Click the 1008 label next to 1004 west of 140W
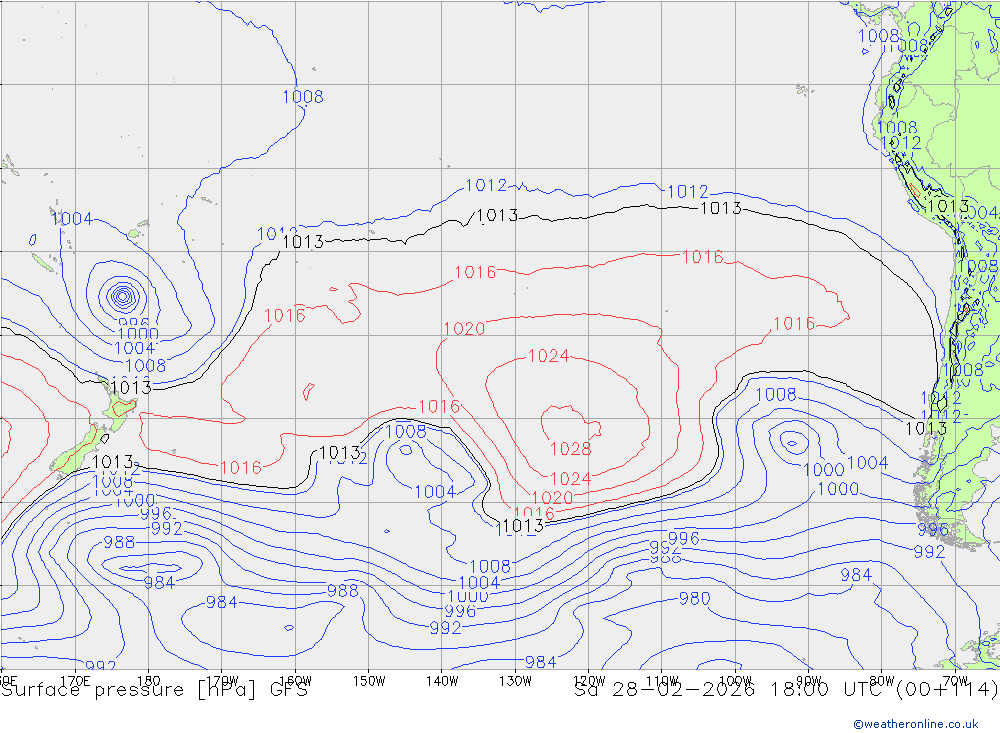 pyautogui.click(x=406, y=431)
